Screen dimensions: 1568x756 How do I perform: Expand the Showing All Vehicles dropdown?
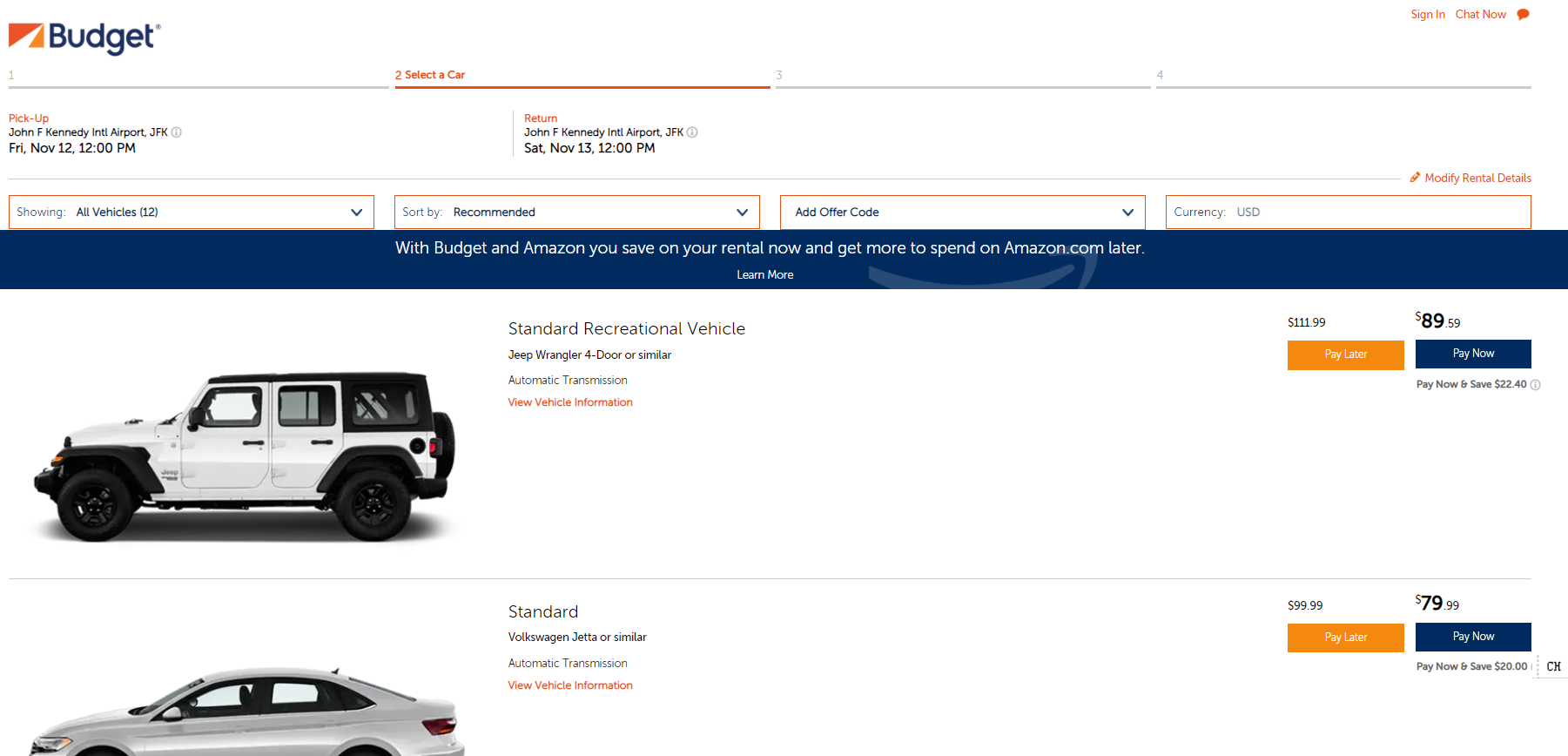point(192,212)
